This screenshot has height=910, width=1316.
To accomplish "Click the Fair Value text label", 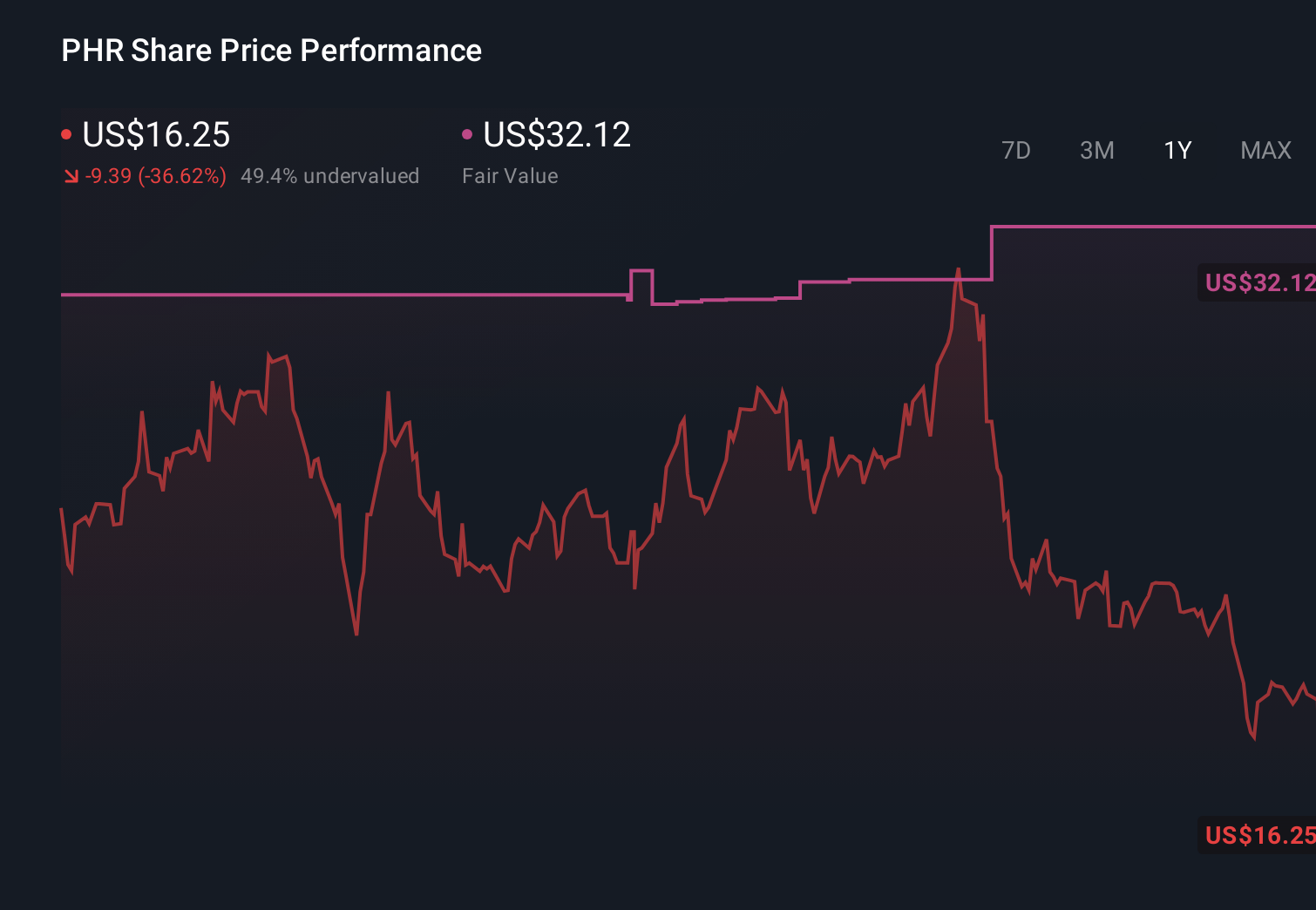I will [x=510, y=175].
